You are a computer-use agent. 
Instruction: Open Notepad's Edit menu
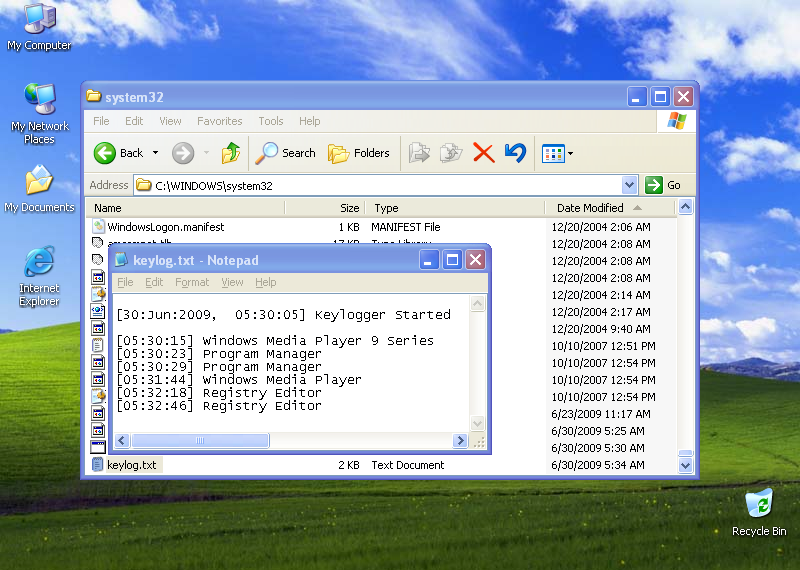(154, 282)
